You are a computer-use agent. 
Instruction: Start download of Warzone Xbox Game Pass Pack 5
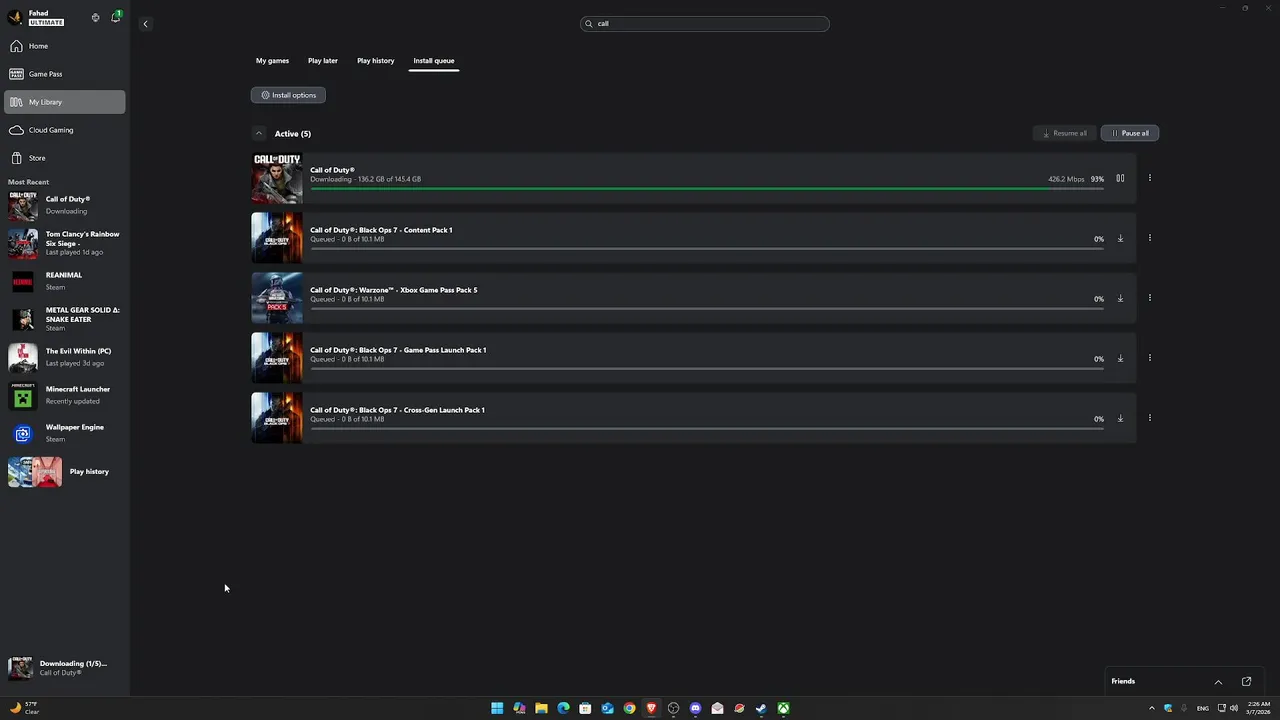1120,298
